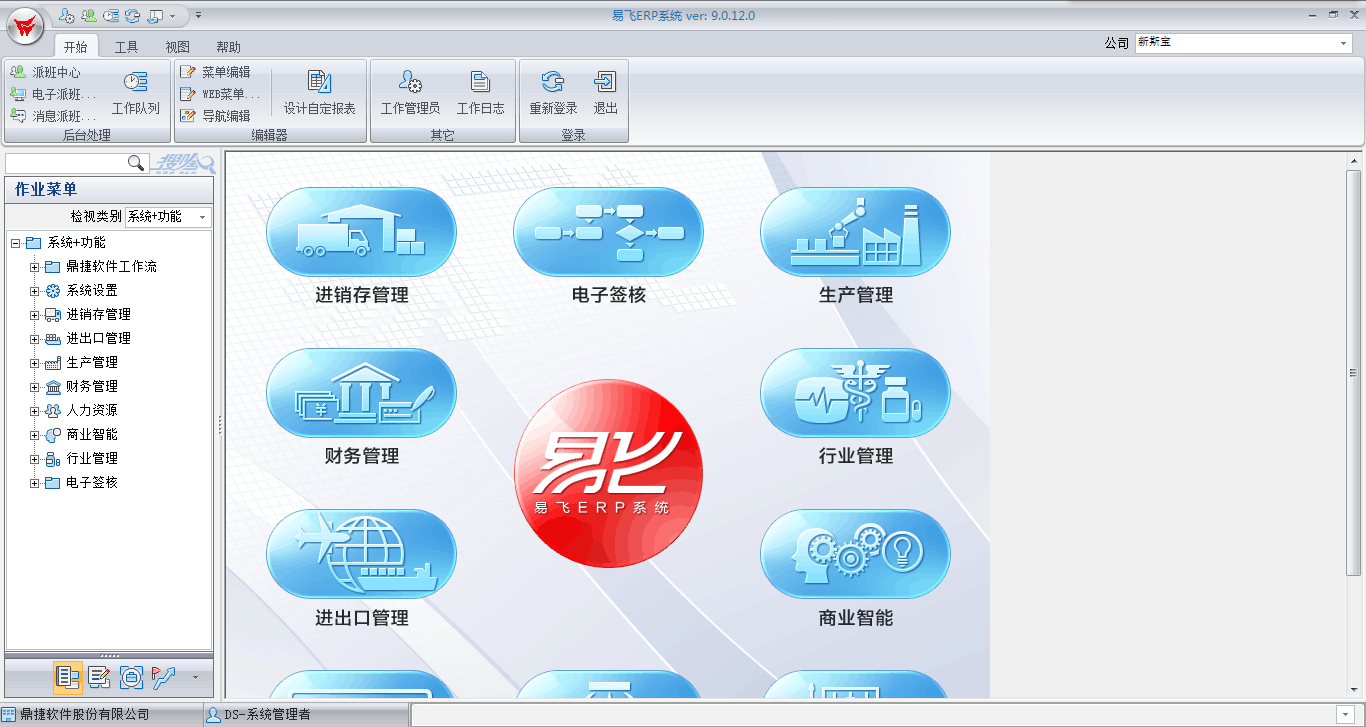
Task: Open the 进出口管理 import-export tile
Action: click(x=361, y=555)
